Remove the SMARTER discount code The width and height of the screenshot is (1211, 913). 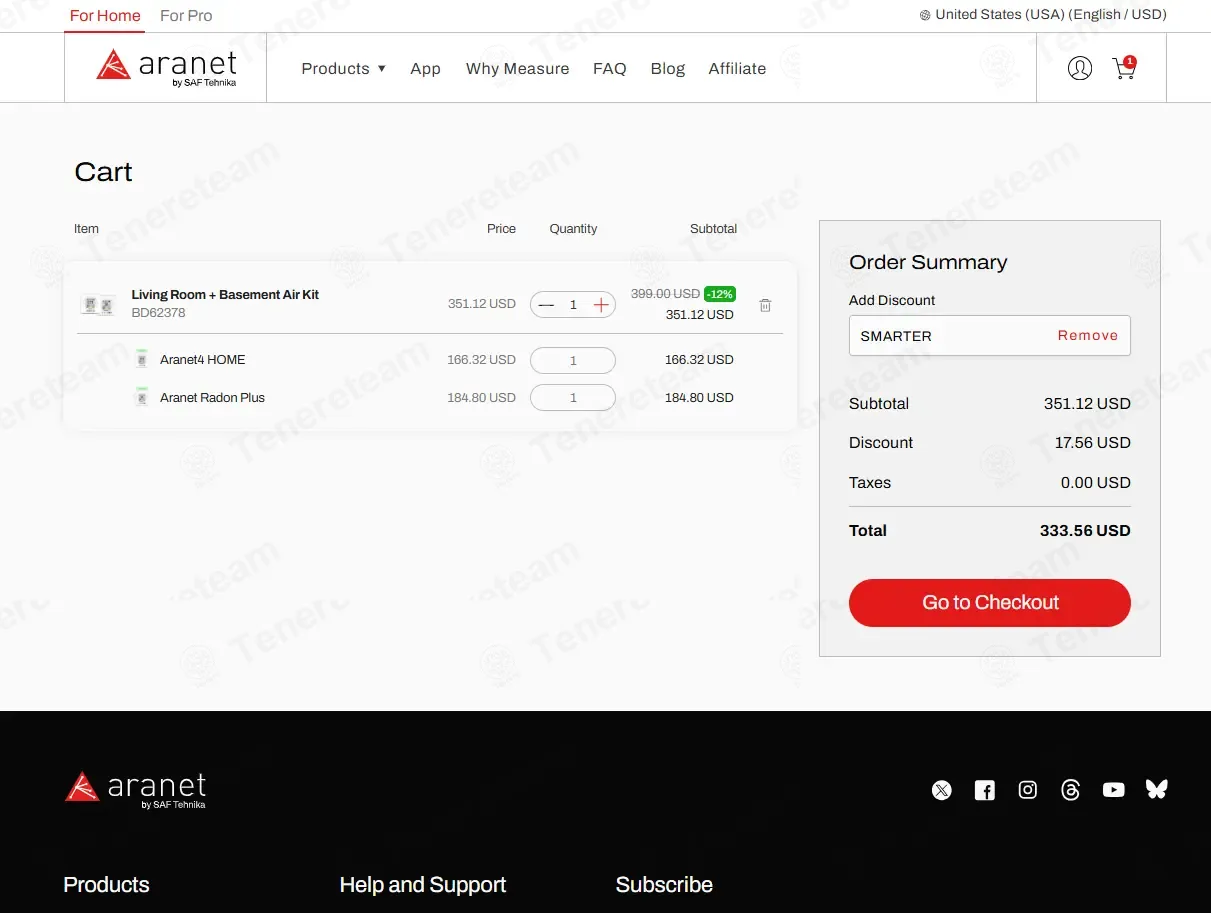pos(1088,336)
